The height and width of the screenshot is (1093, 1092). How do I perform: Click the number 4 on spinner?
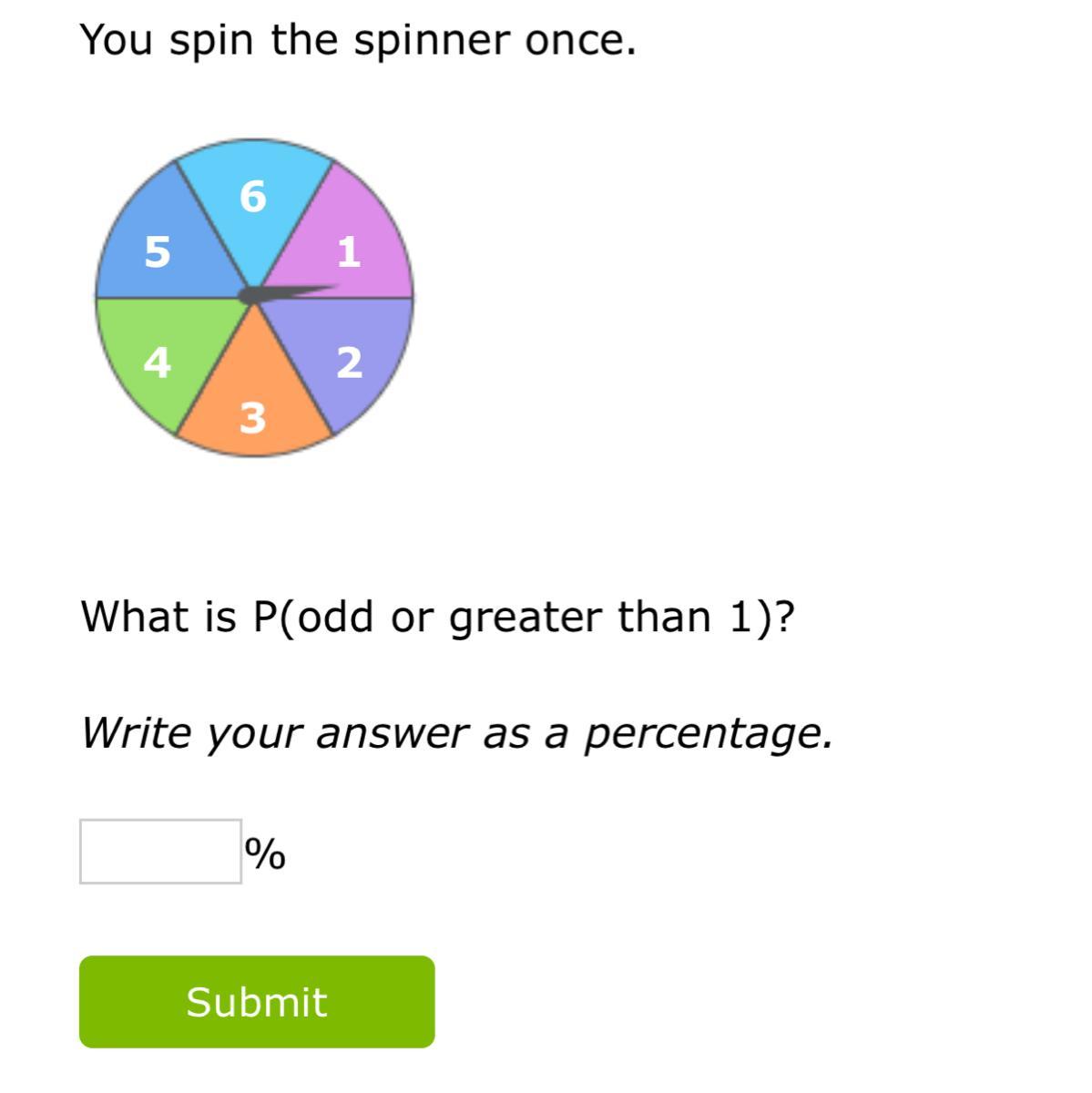tap(158, 363)
